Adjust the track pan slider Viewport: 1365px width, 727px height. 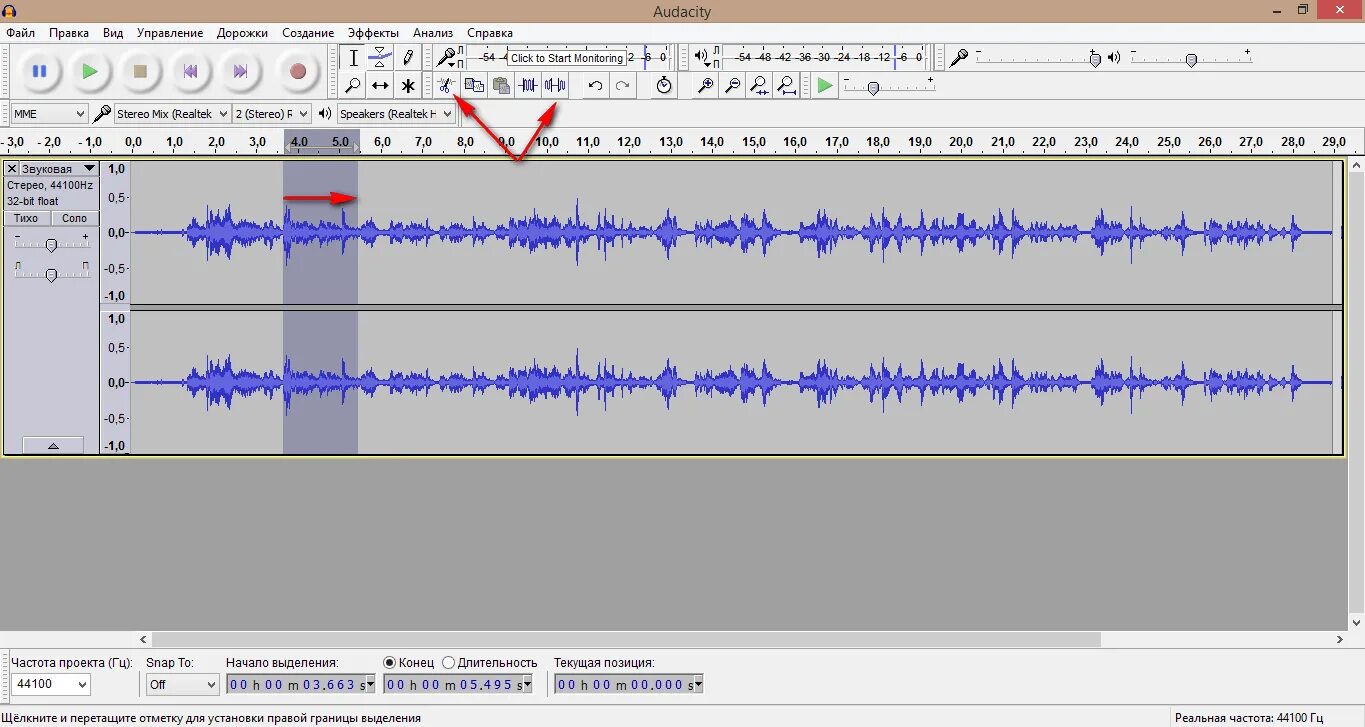tap(51, 274)
